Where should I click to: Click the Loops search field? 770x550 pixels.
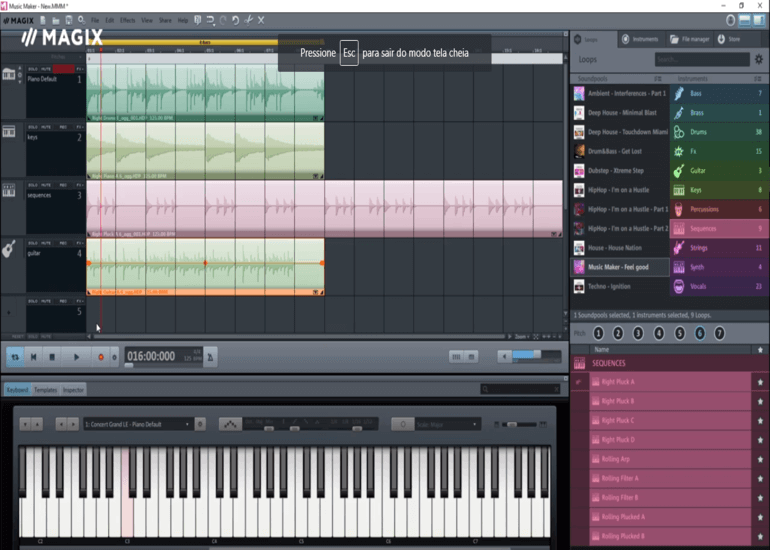(702, 59)
